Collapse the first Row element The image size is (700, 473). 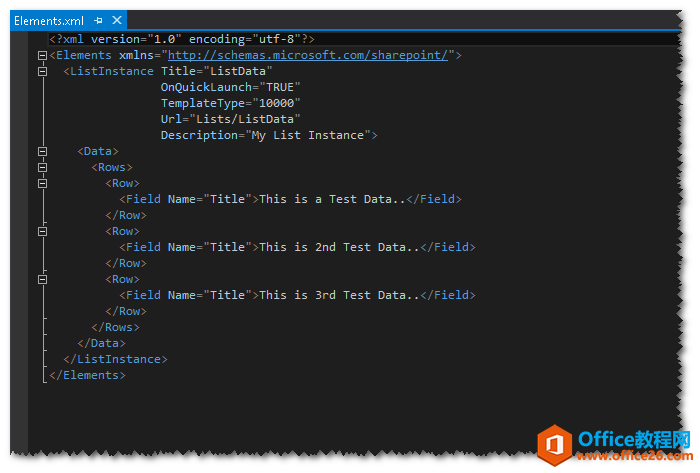coord(42,183)
